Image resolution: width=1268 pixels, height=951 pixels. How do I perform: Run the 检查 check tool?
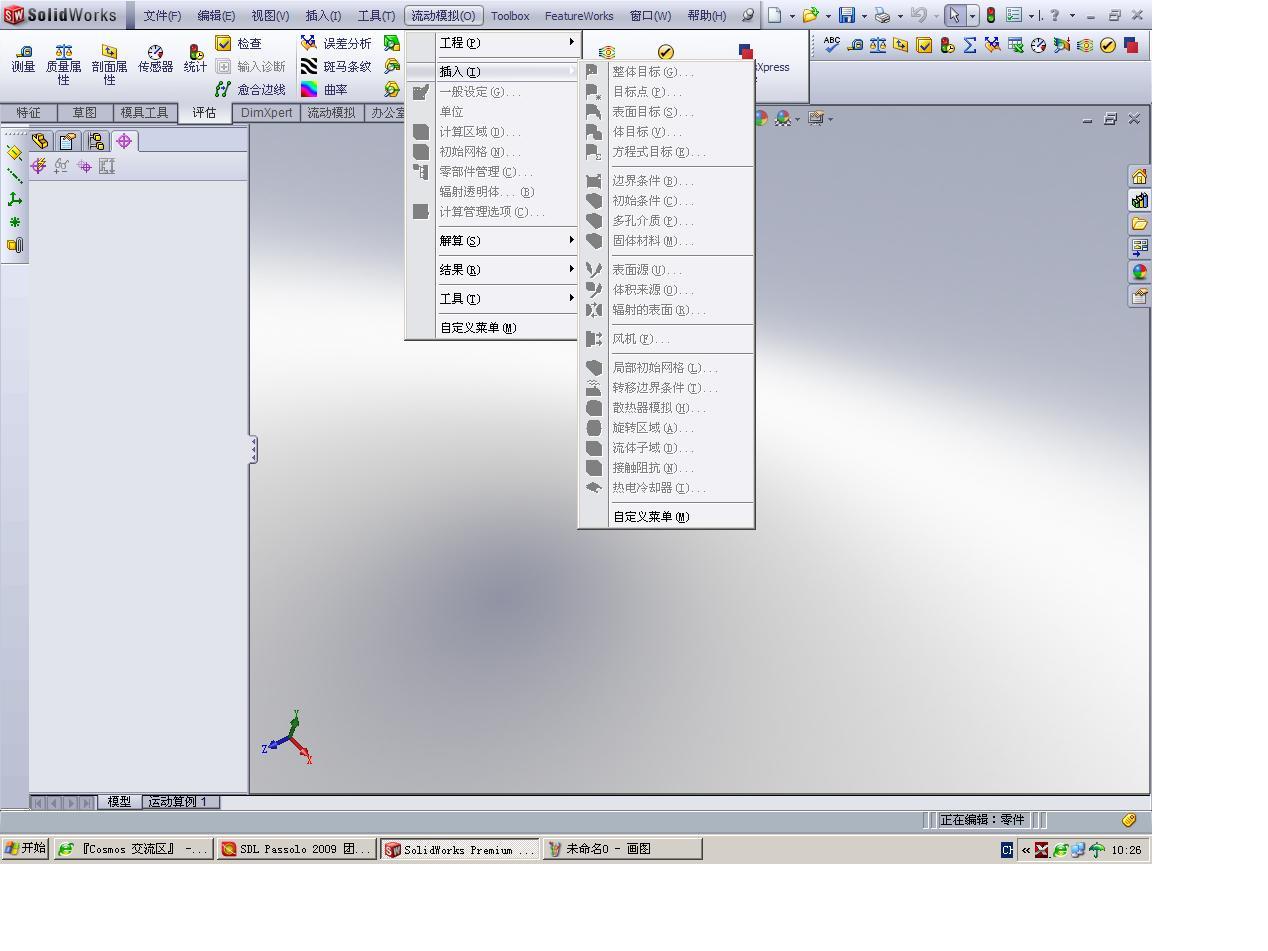[x=238, y=43]
